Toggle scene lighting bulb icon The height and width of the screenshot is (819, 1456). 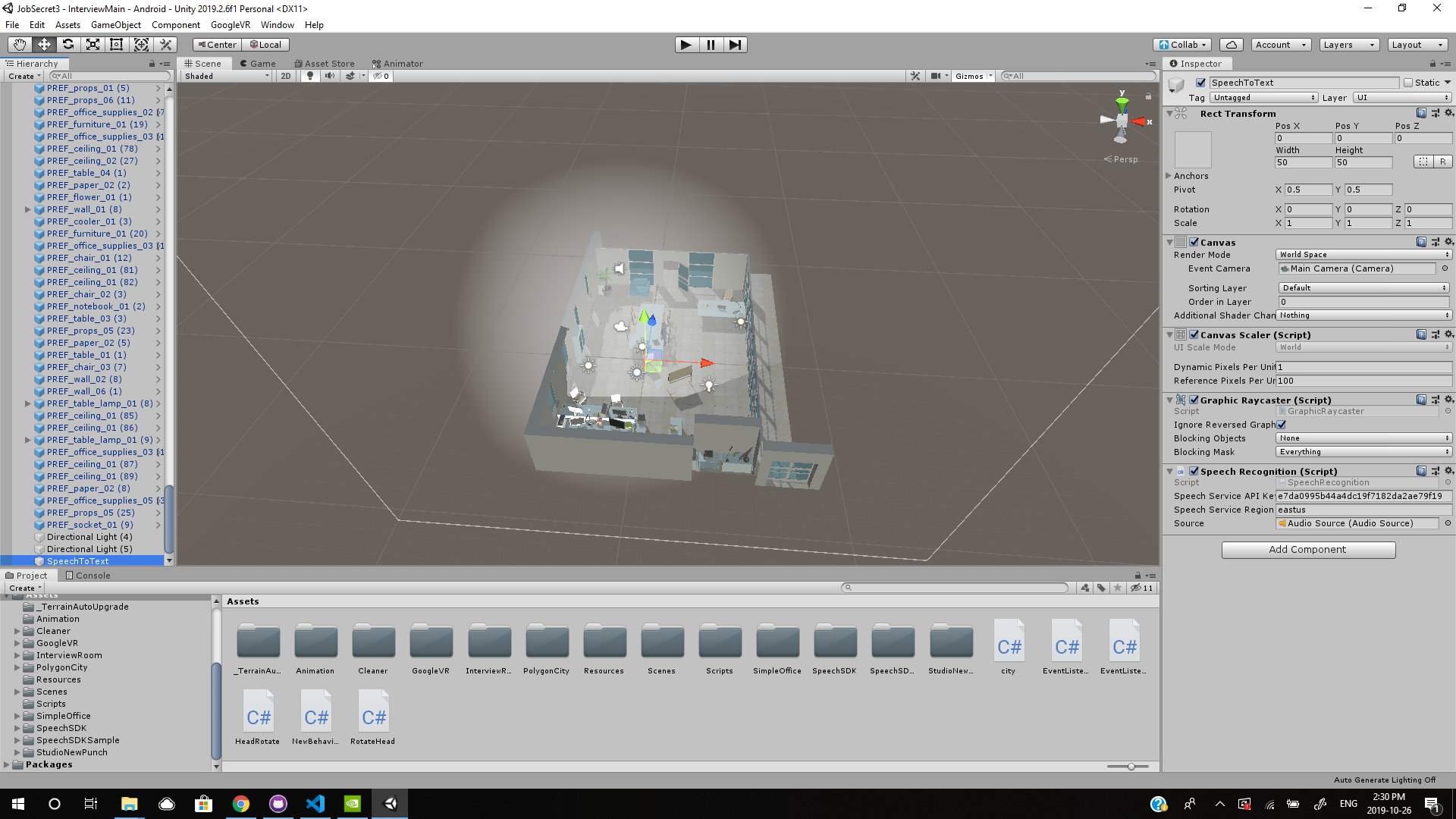click(310, 76)
